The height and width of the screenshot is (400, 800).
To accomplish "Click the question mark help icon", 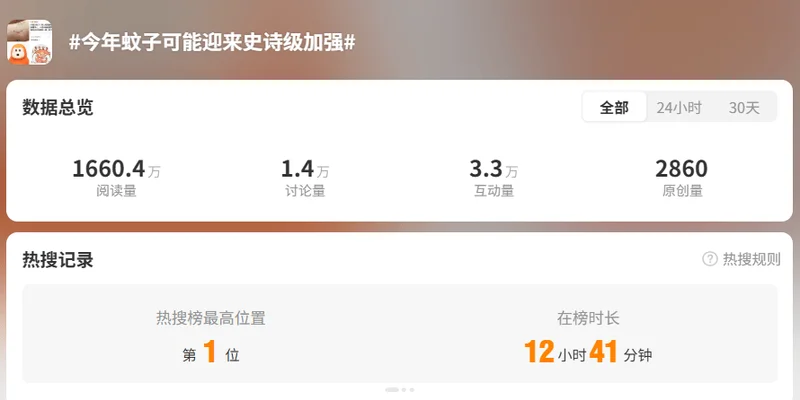I will coord(710,259).
